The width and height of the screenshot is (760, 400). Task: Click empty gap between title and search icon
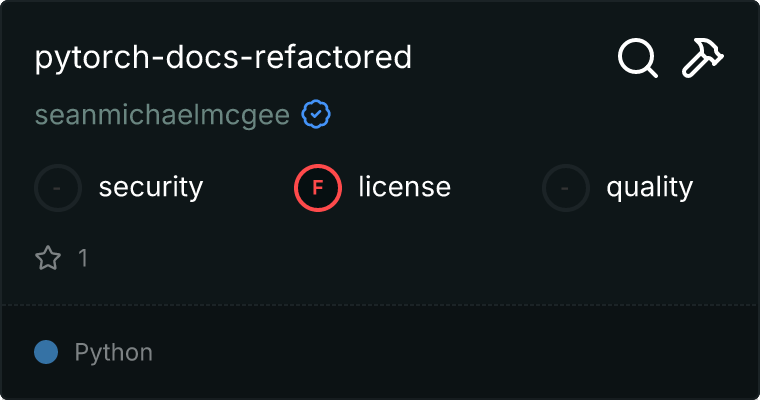[x=510, y=57]
